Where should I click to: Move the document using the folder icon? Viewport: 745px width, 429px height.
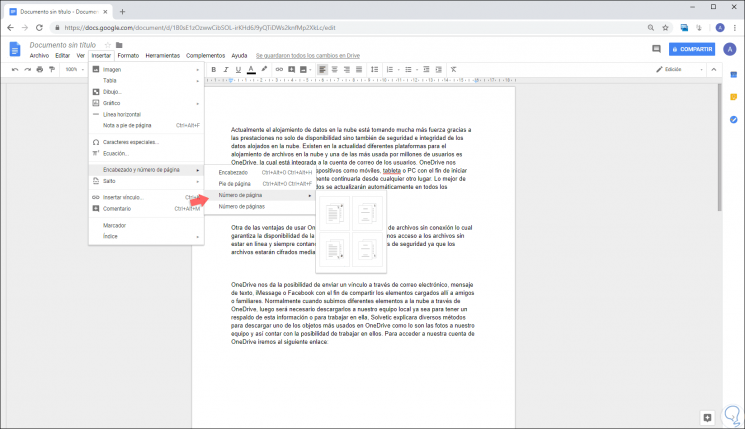[x=119, y=45]
